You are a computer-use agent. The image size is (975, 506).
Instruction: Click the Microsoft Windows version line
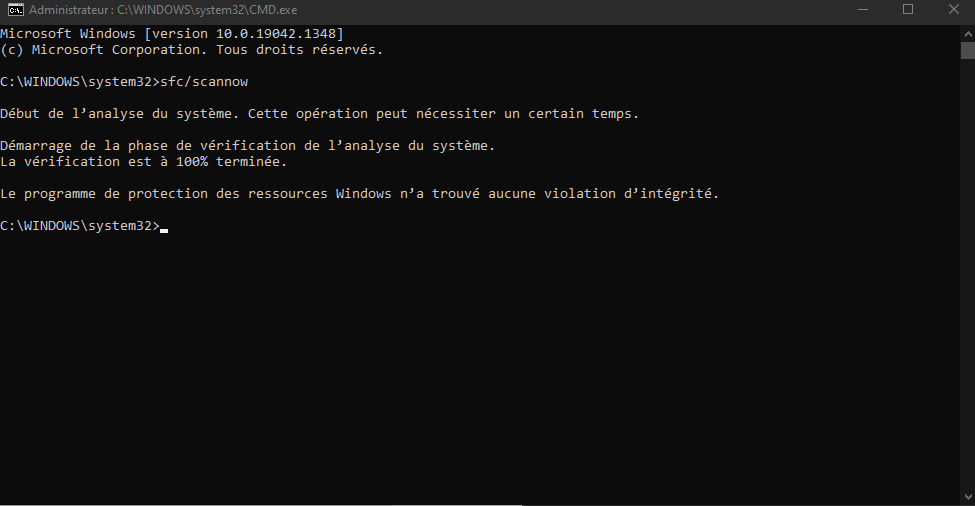[172, 34]
